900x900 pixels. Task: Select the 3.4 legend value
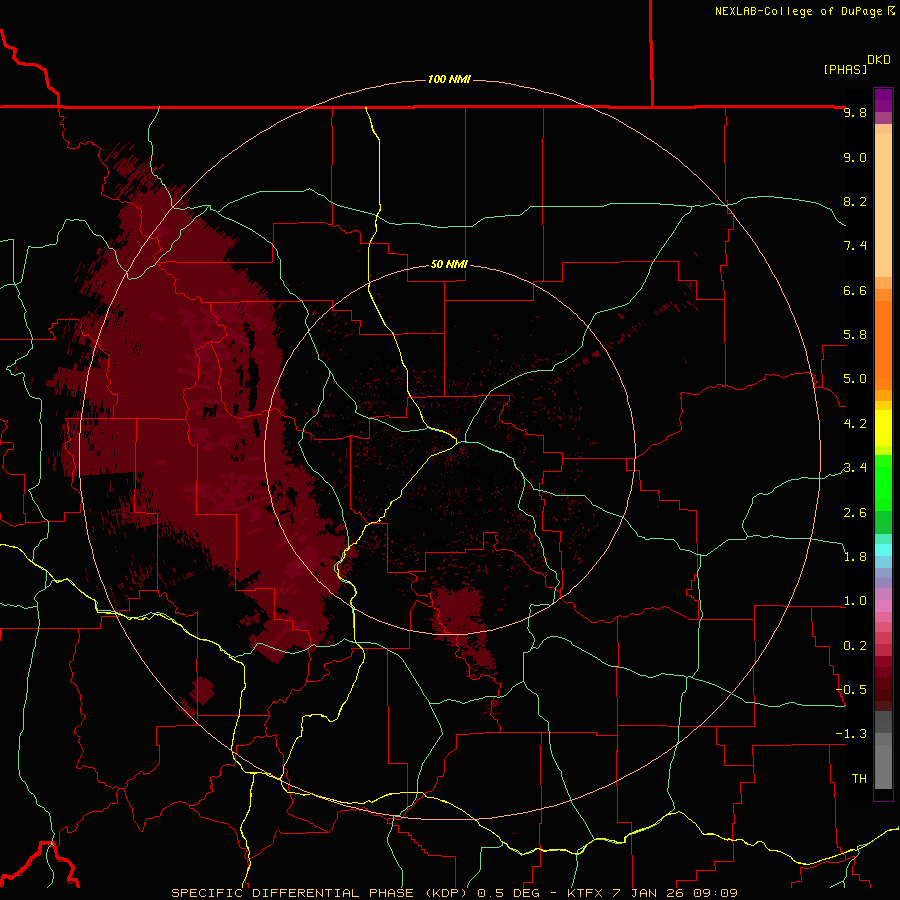(855, 468)
